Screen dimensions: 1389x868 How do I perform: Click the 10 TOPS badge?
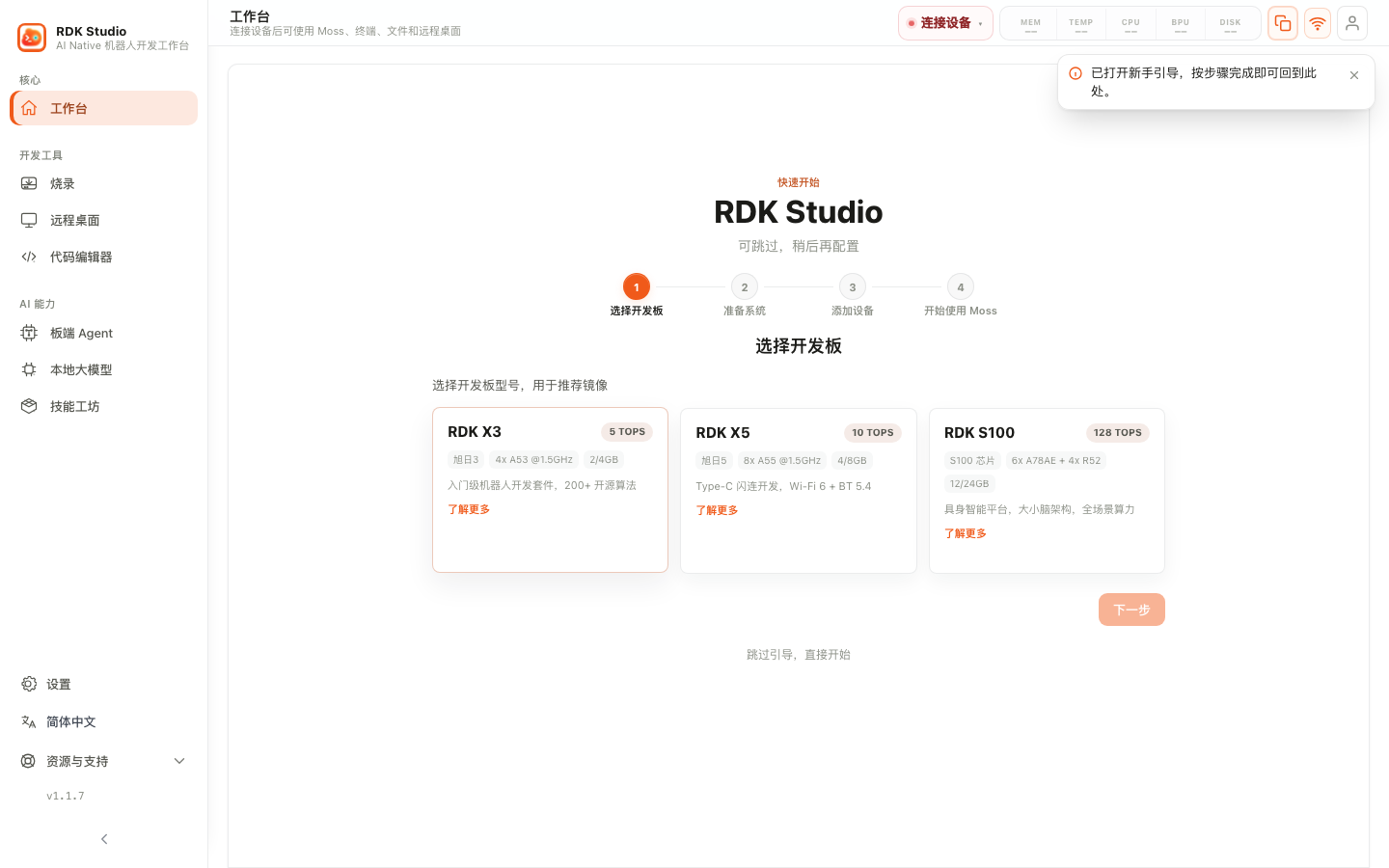873,433
